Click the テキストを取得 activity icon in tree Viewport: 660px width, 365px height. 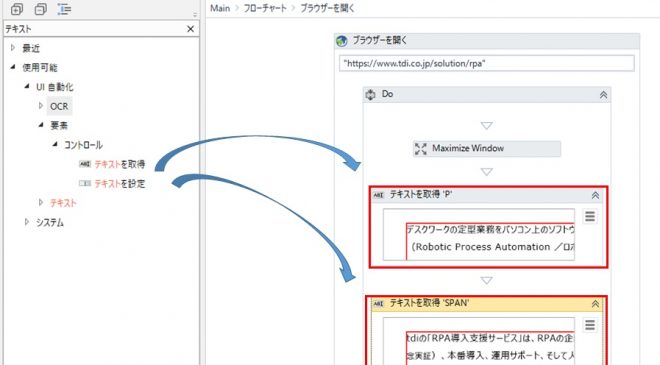85,164
